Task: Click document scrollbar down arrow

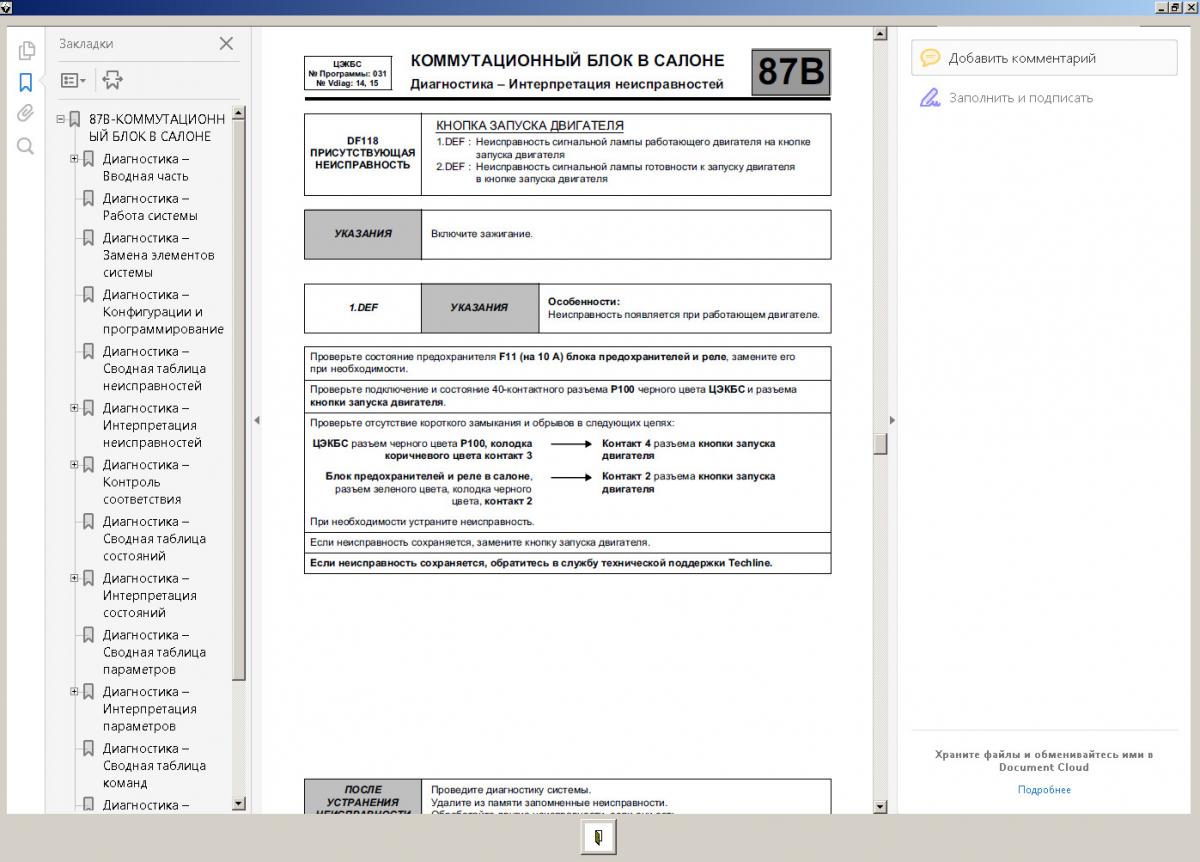Action: tap(880, 807)
